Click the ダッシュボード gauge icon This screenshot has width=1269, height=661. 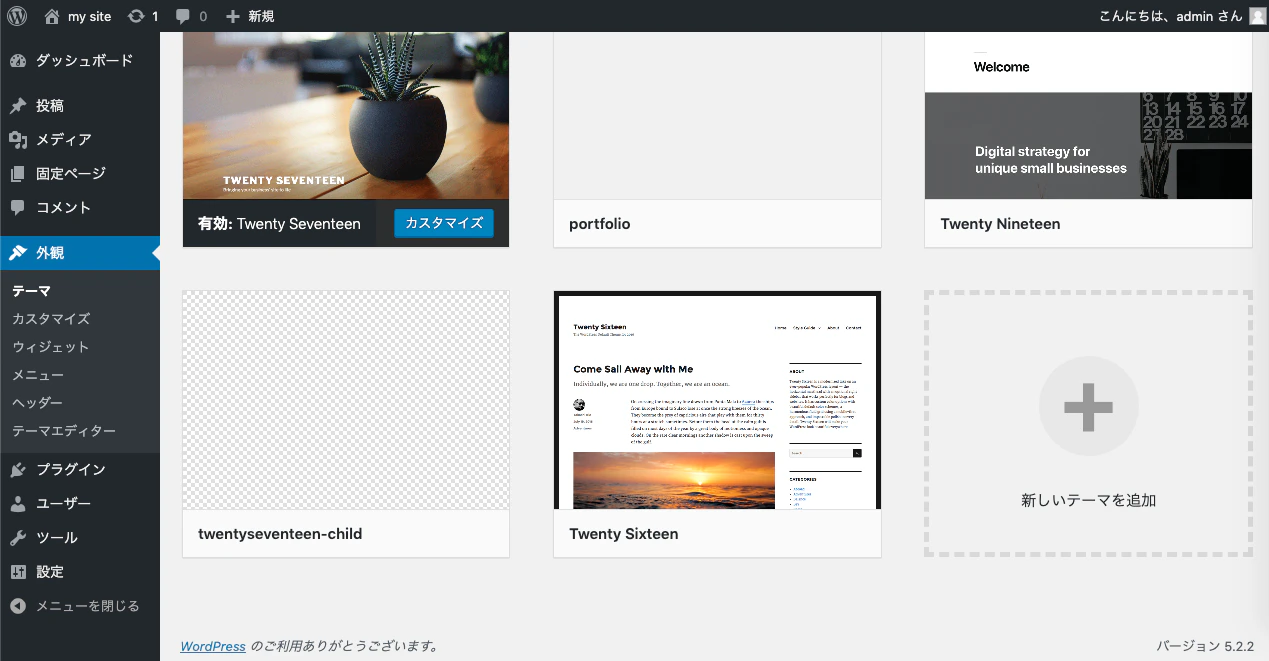coord(18,61)
